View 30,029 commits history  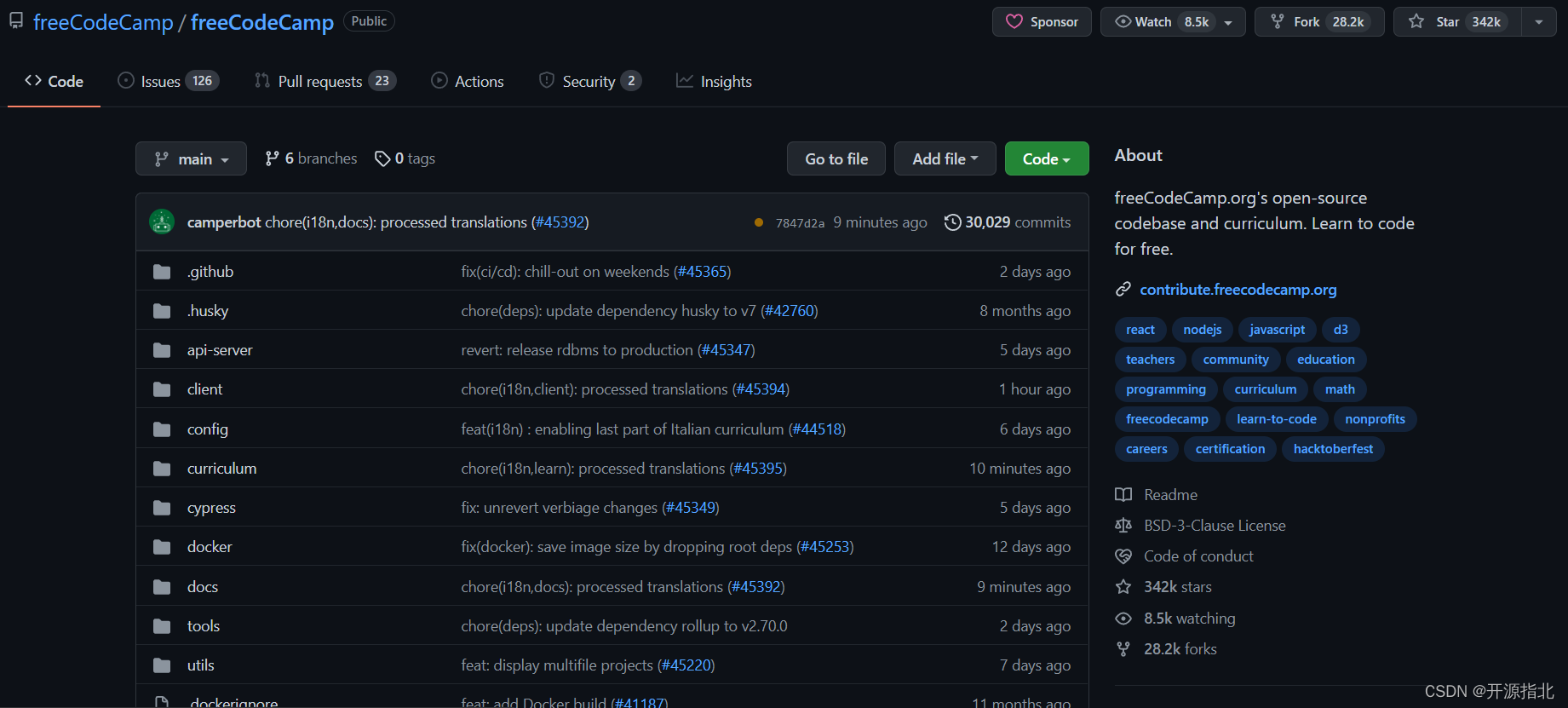pyautogui.click(x=1008, y=222)
